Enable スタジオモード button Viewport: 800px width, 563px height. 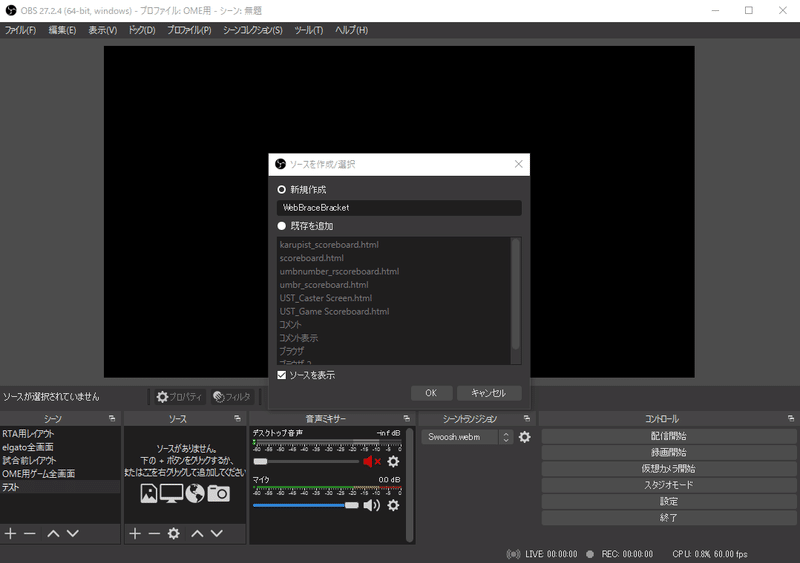(x=668, y=485)
